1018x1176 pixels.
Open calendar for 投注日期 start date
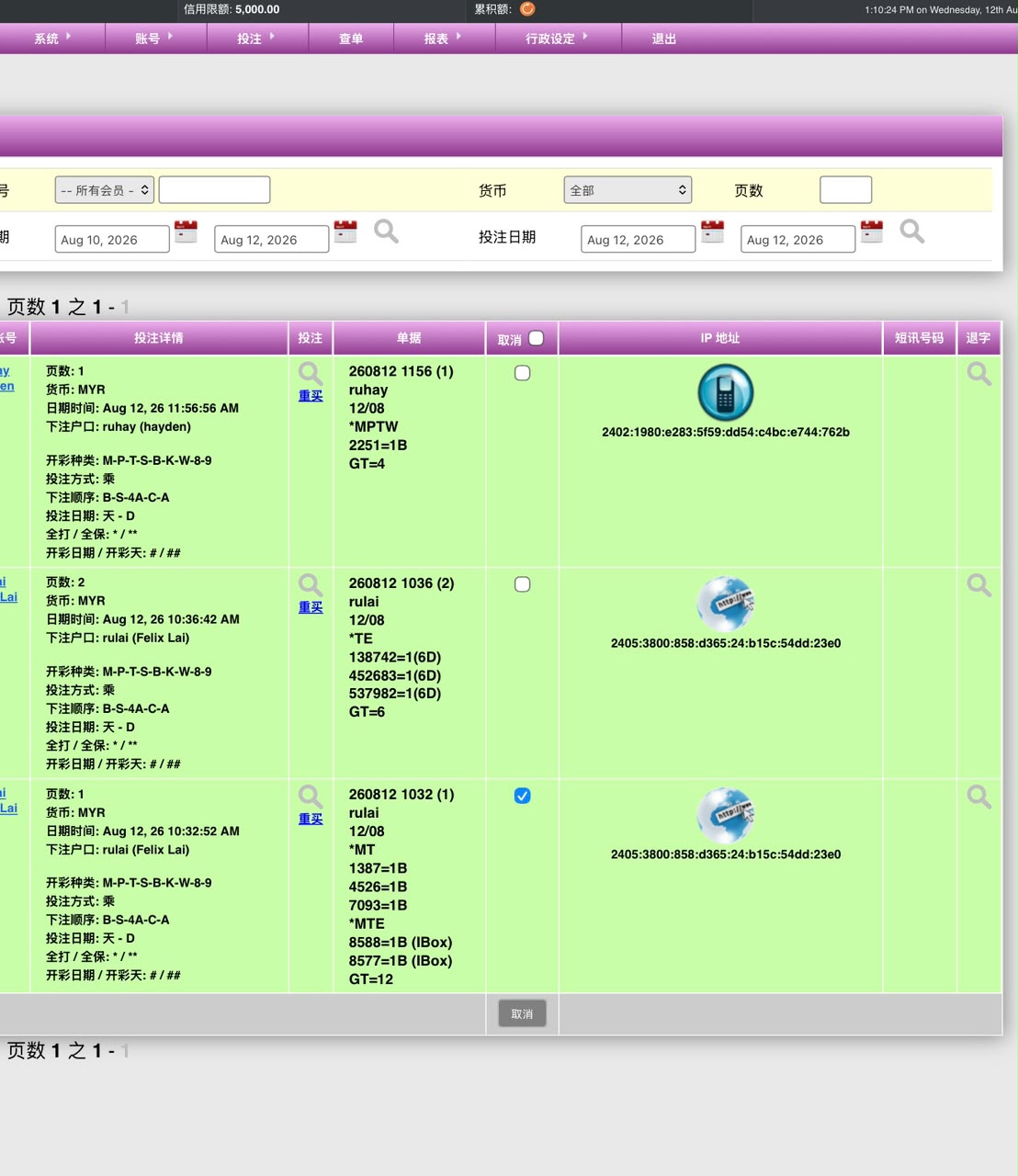[712, 232]
